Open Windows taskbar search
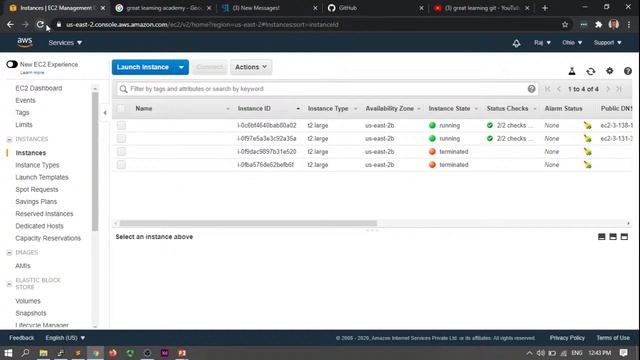Image resolution: width=640 pixels, height=360 pixels. pyautogui.click(x=25, y=353)
